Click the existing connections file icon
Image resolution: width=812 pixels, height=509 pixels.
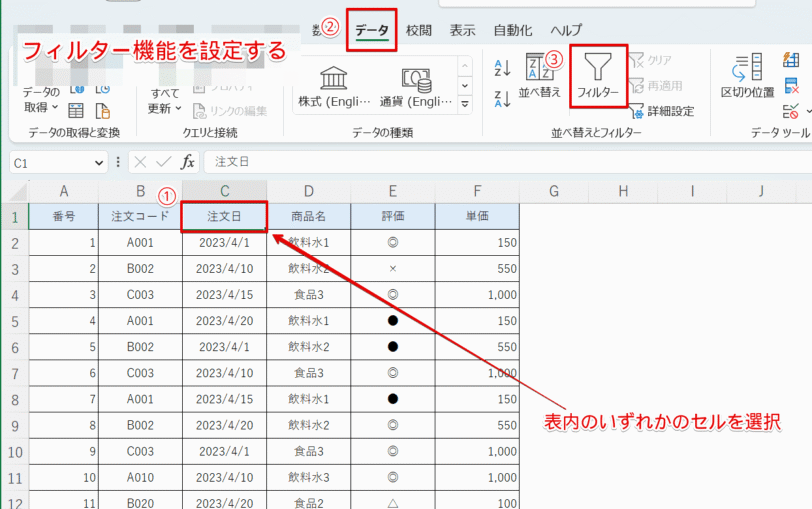click(x=103, y=111)
